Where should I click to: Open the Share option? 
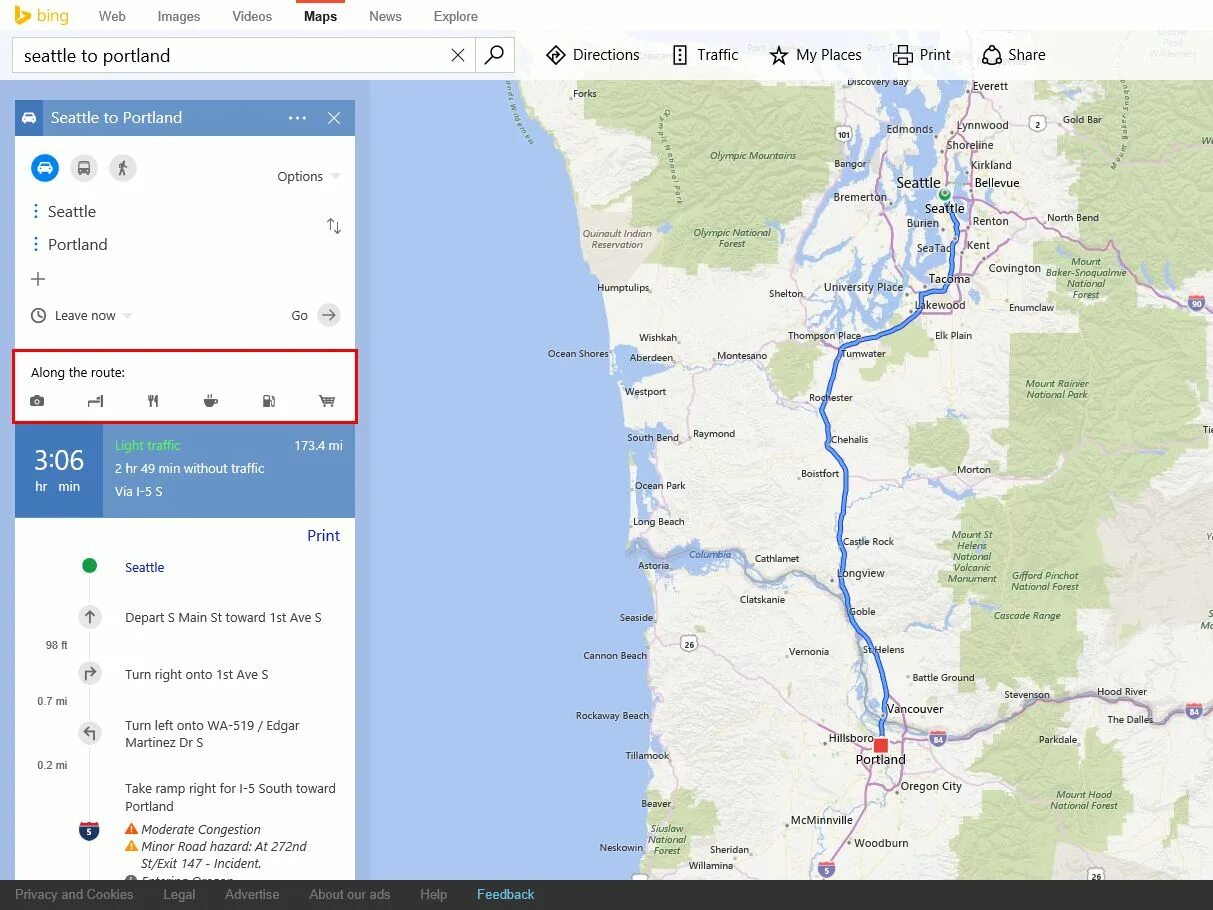(1013, 55)
